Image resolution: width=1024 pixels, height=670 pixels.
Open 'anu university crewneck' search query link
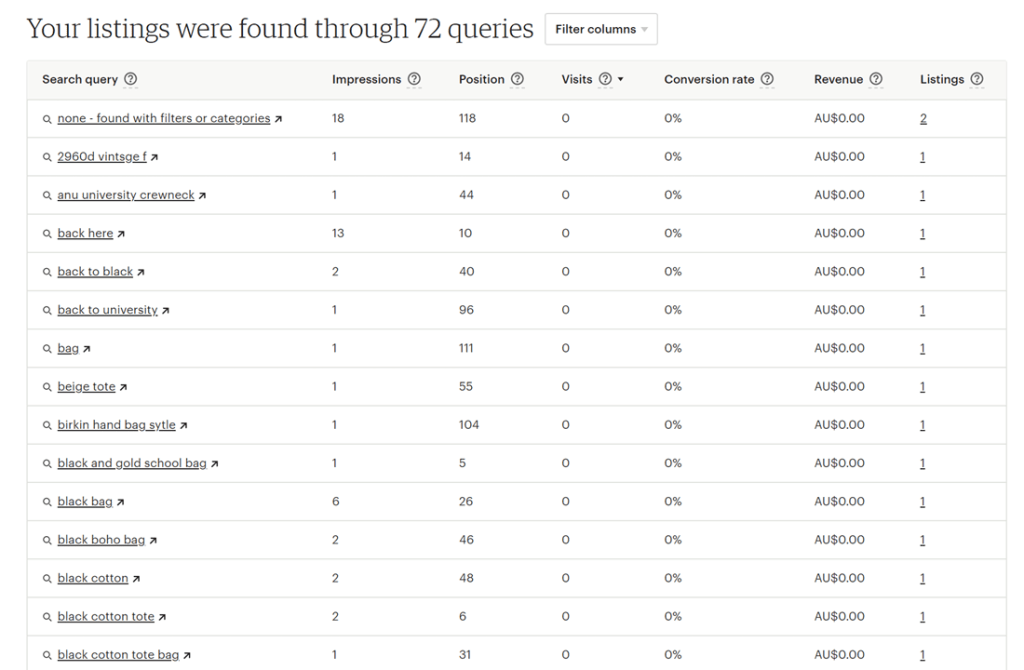[126, 195]
